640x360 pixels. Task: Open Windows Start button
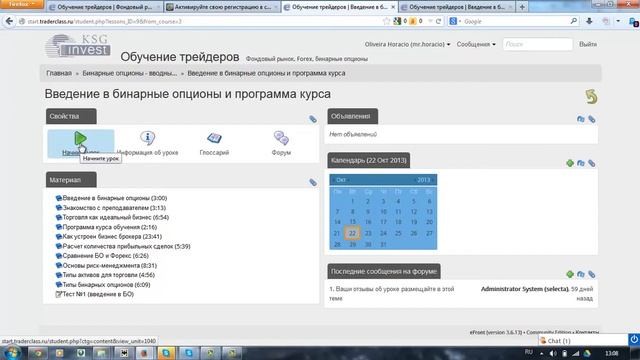(x=11, y=353)
